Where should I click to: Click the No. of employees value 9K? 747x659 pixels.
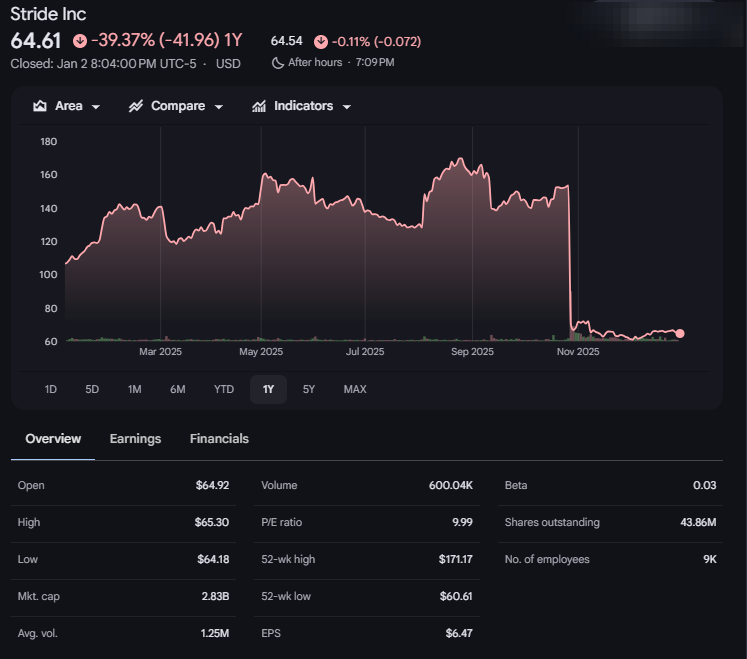pos(710,559)
